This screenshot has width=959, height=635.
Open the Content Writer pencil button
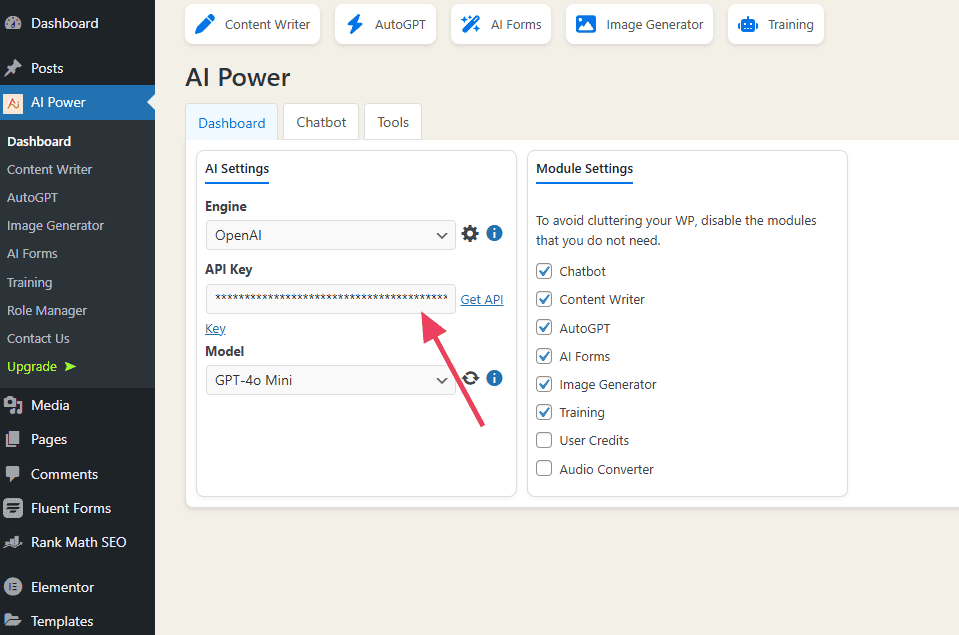pyautogui.click(x=252, y=24)
